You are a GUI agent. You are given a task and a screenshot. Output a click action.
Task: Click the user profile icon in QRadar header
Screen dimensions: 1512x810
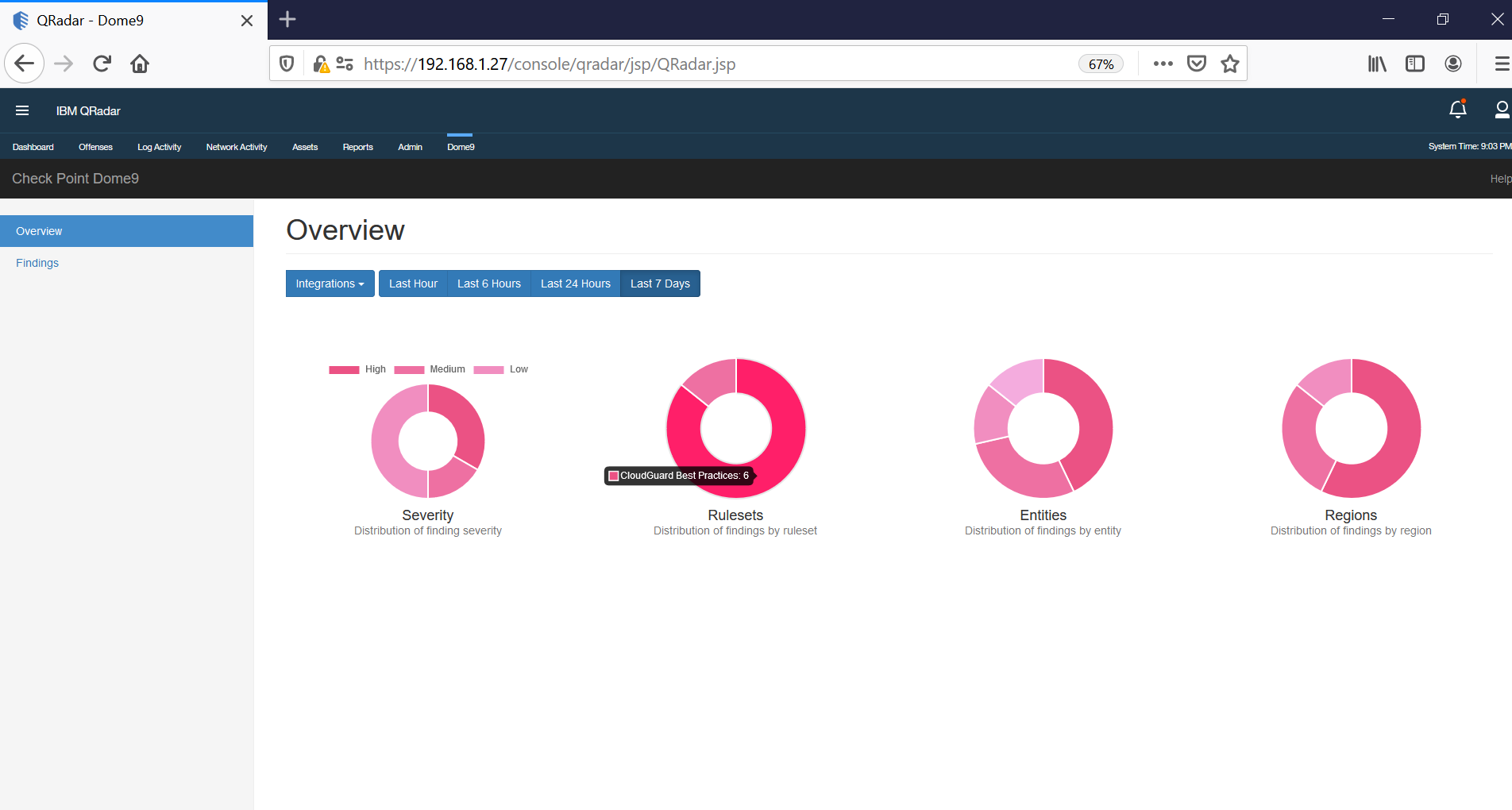pyautogui.click(x=1501, y=110)
